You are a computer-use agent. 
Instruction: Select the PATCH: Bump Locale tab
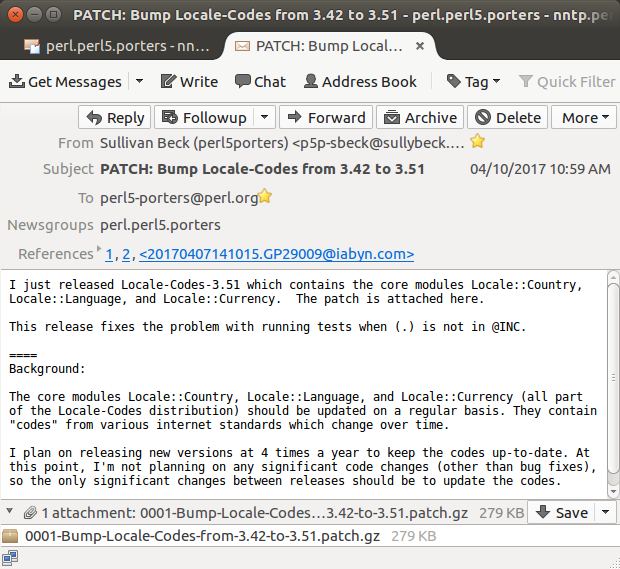tap(320, 46)
